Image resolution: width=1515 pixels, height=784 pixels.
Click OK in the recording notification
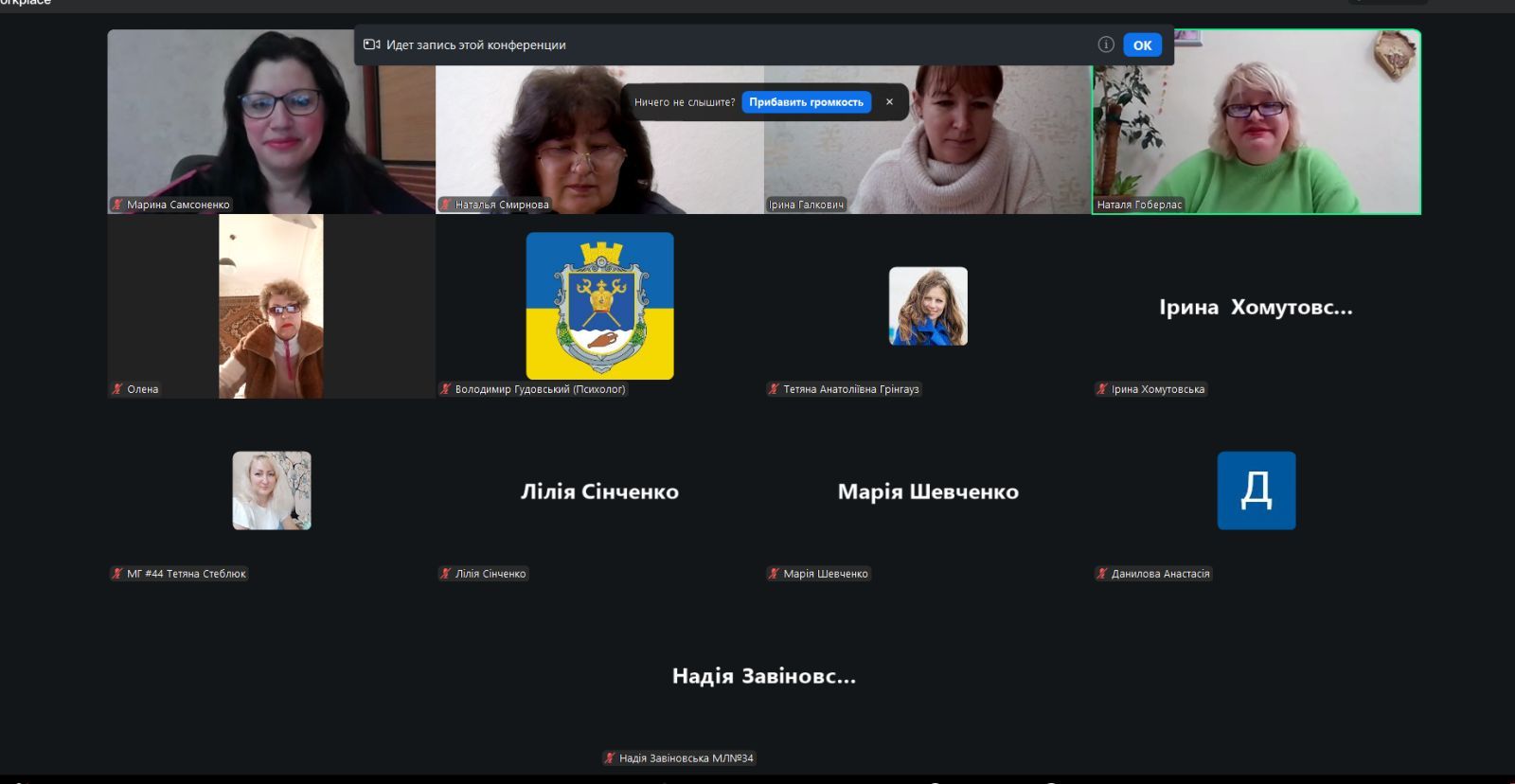click(1142, 45)
